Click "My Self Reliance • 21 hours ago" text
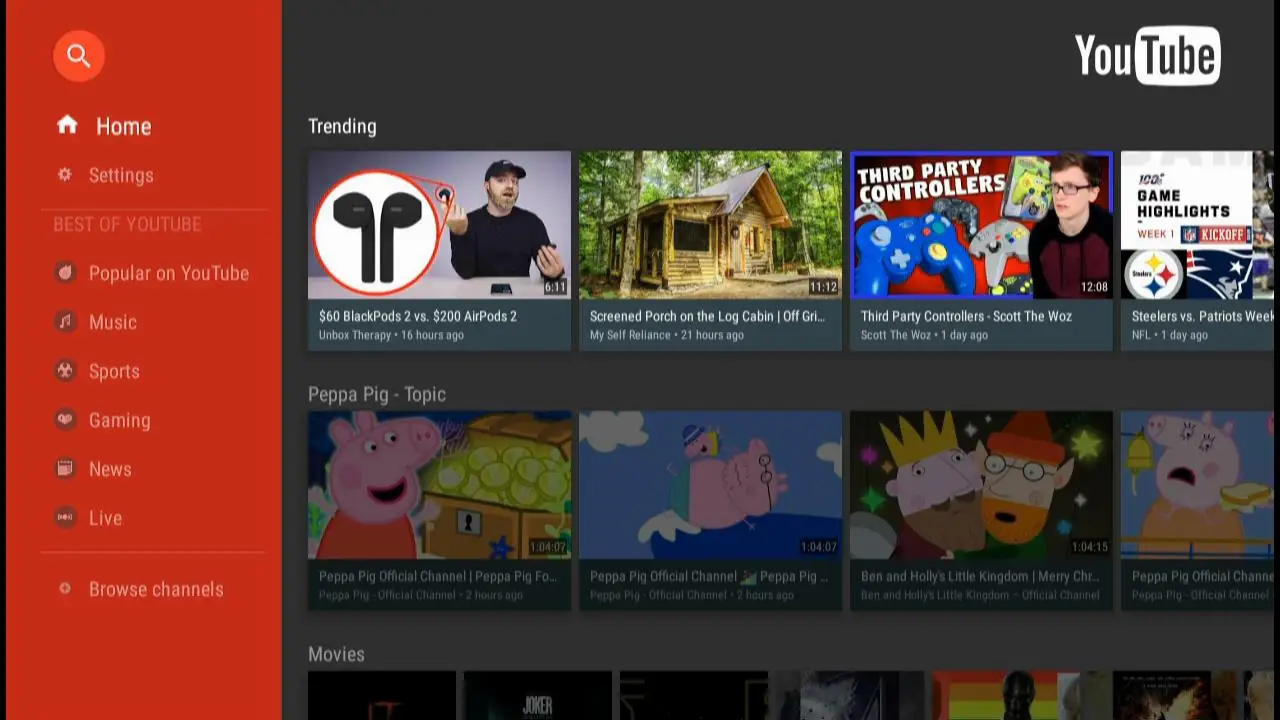The height and width of the screenshot is (720, 1280). 667,335
